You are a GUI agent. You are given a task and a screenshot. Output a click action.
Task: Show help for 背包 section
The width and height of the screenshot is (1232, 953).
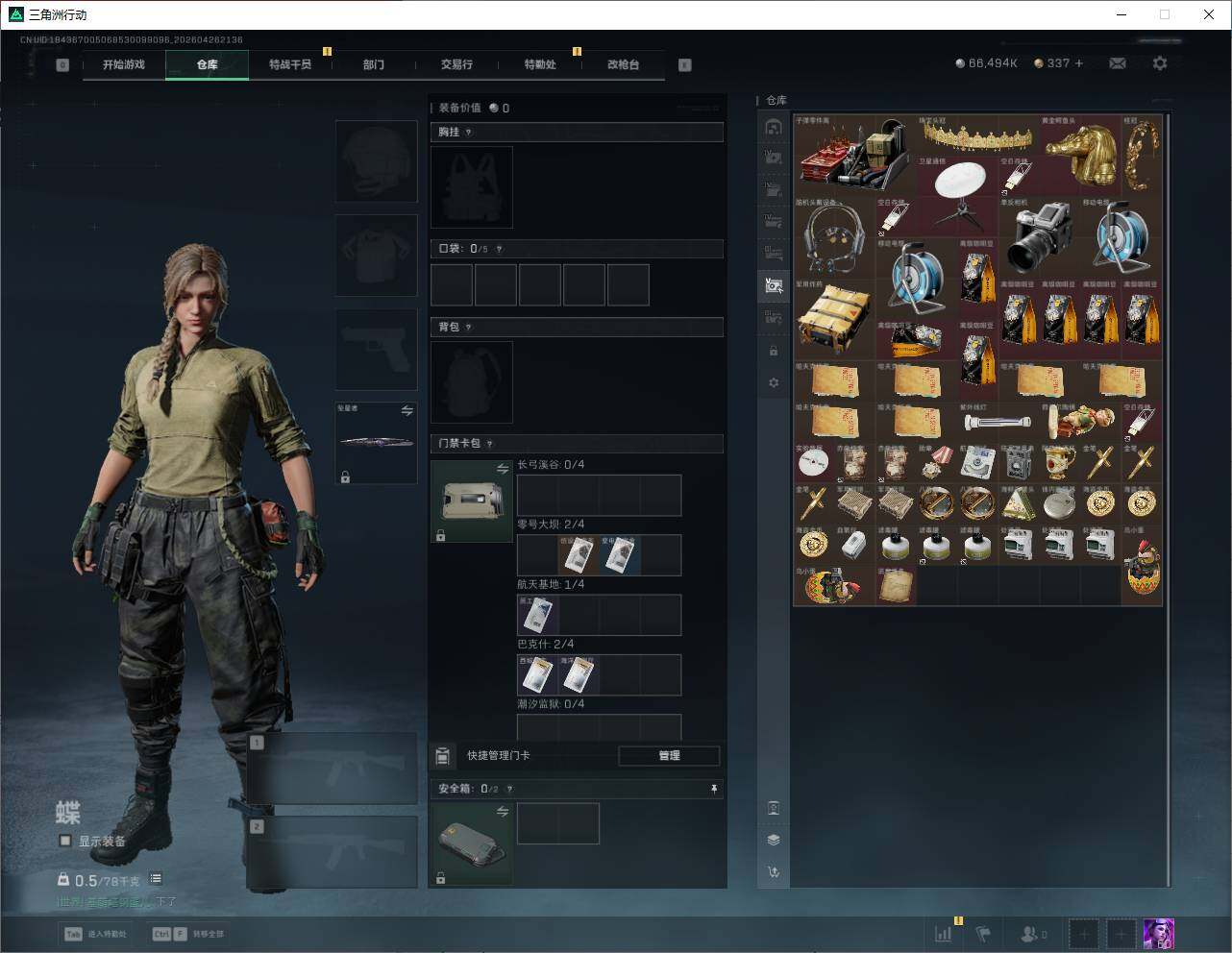pos(469,328)
